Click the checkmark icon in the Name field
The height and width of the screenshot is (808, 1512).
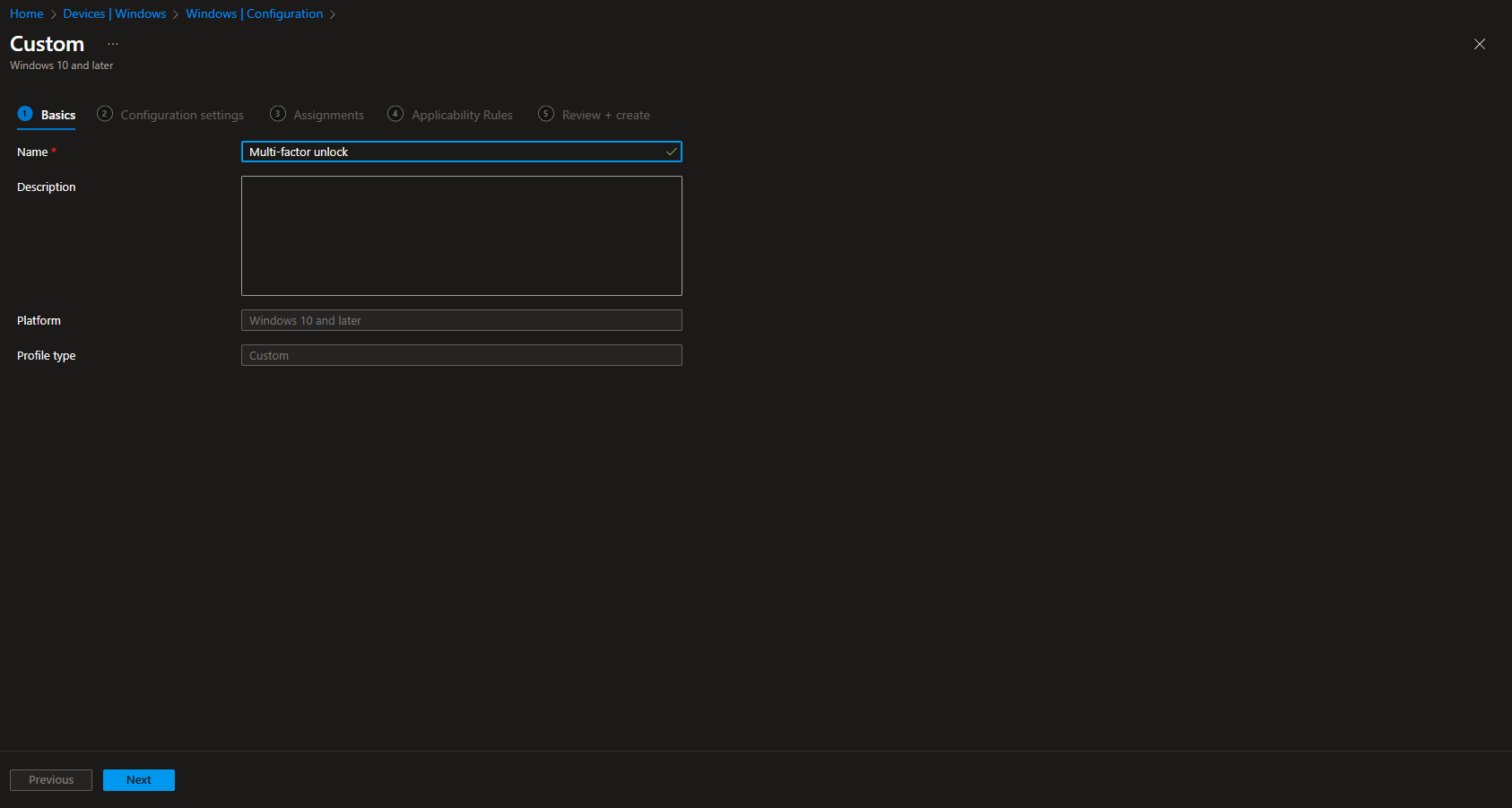(x=671, y=152)
